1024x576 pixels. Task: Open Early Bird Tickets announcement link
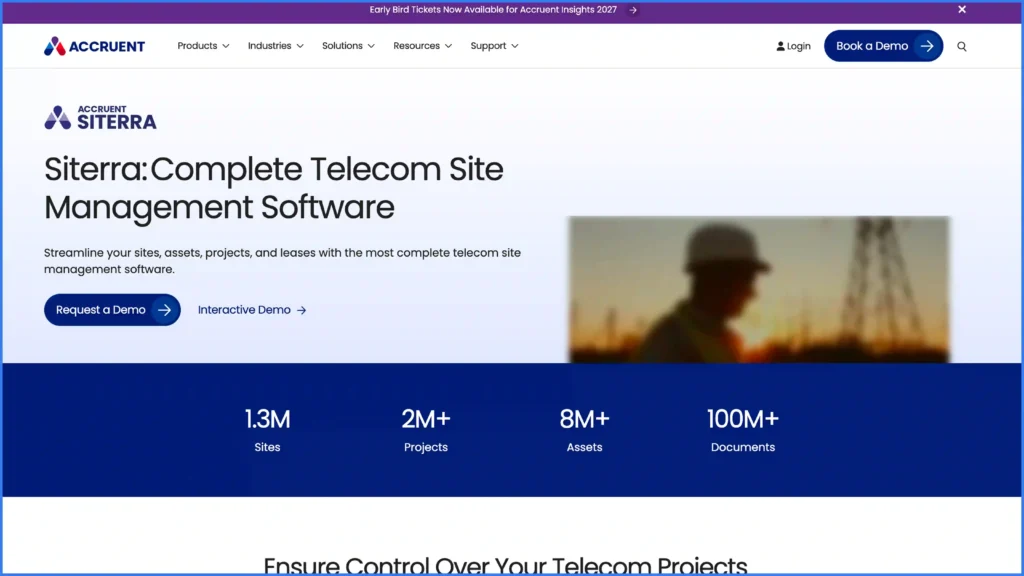click(x=493, y=10)
